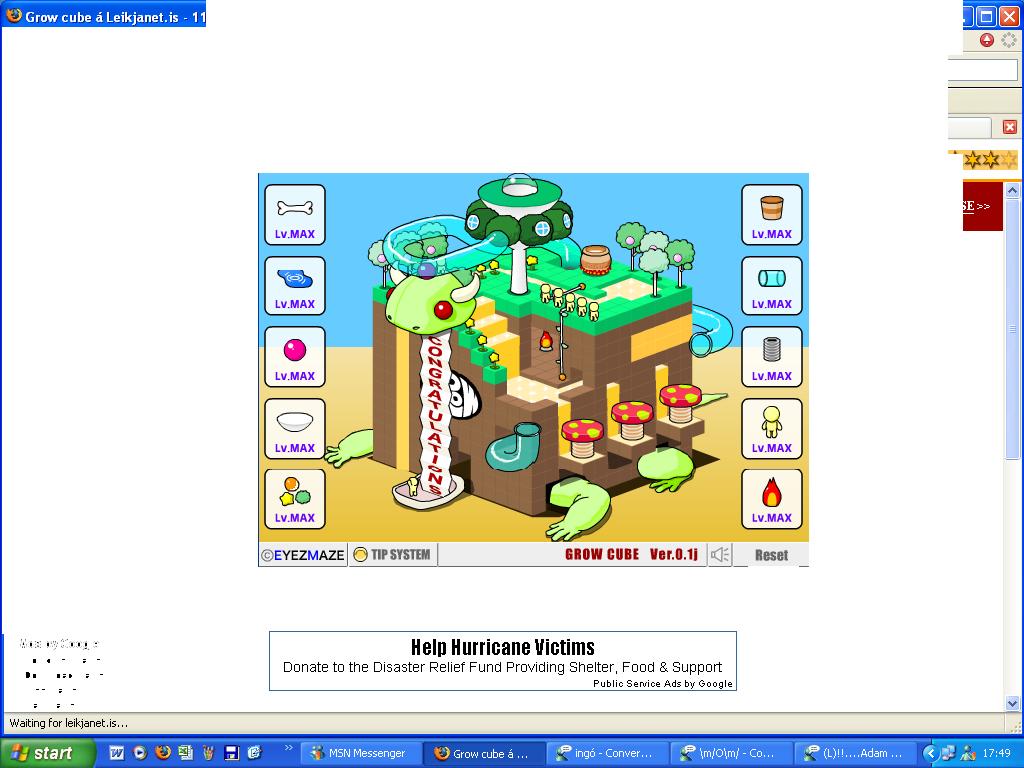The width and height of the screenshot is (1024, 768).
Task: Click the taskbar clock 17:49
Action: 996,754
